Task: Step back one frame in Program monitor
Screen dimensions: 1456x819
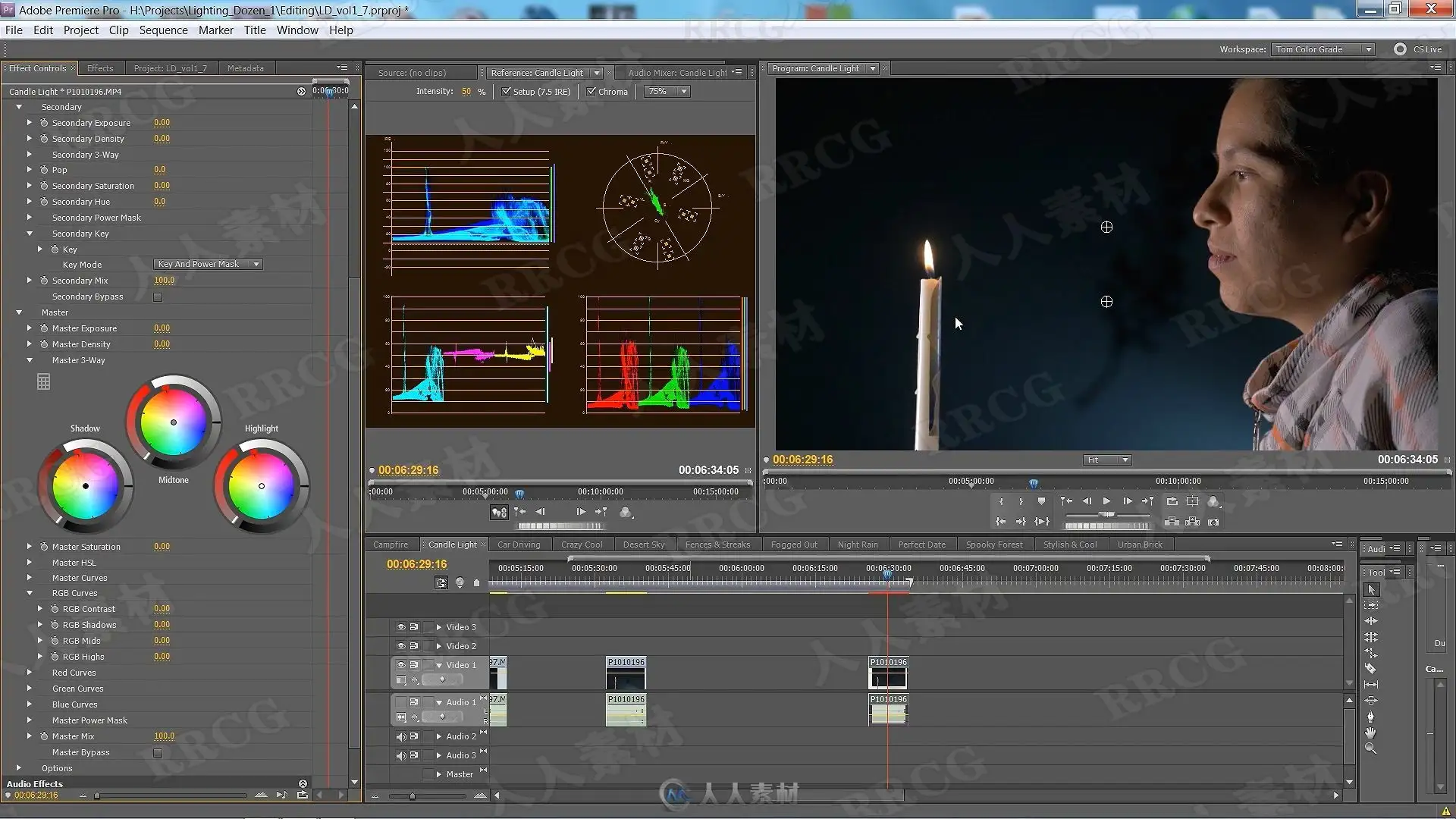Action: 1087,501
